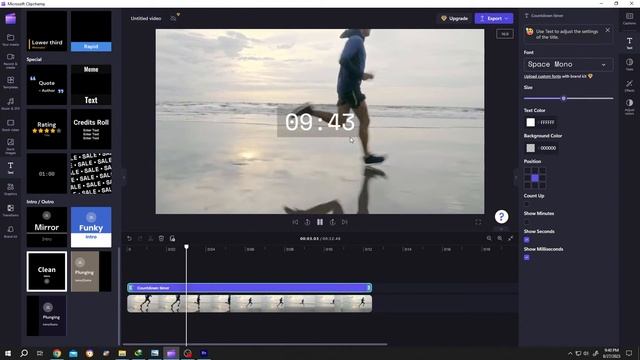Open the Export dropdown button

(x=494, y=18)
